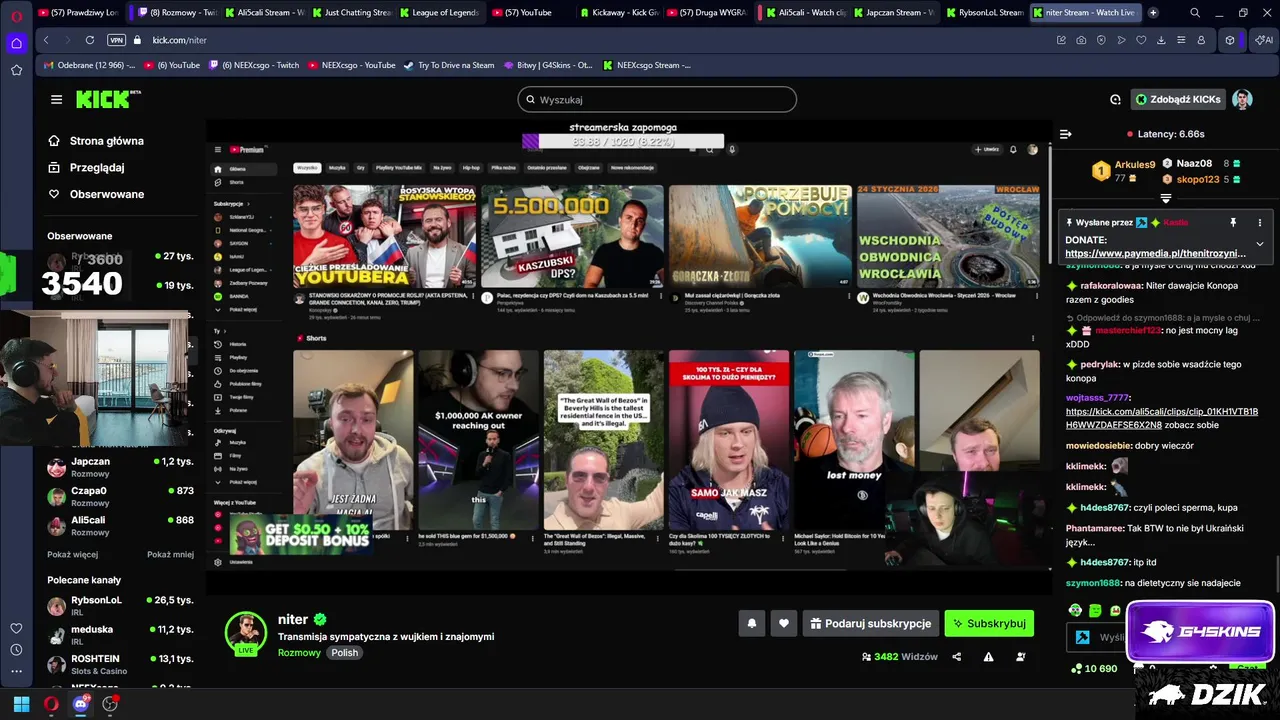Open the Rozmowy category link under niter
The image size is (1280, 720).
(299, 652)
